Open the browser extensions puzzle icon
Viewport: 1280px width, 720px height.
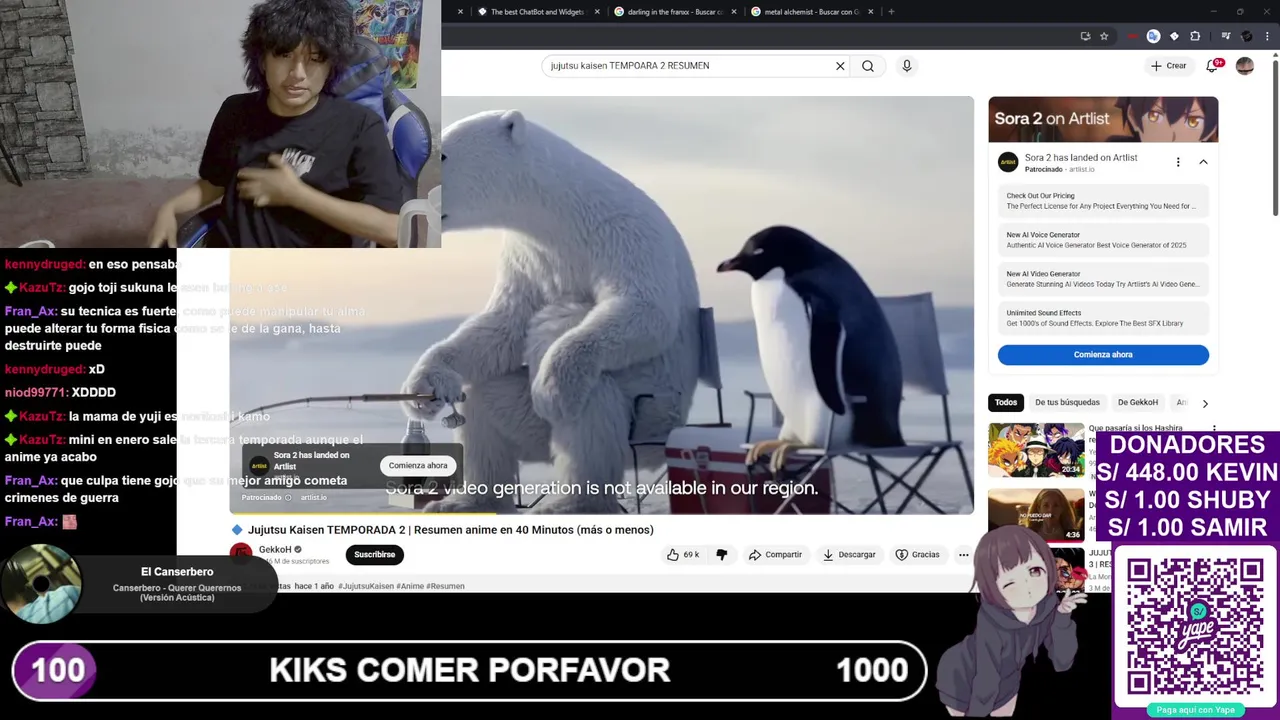pos(1195,36)
